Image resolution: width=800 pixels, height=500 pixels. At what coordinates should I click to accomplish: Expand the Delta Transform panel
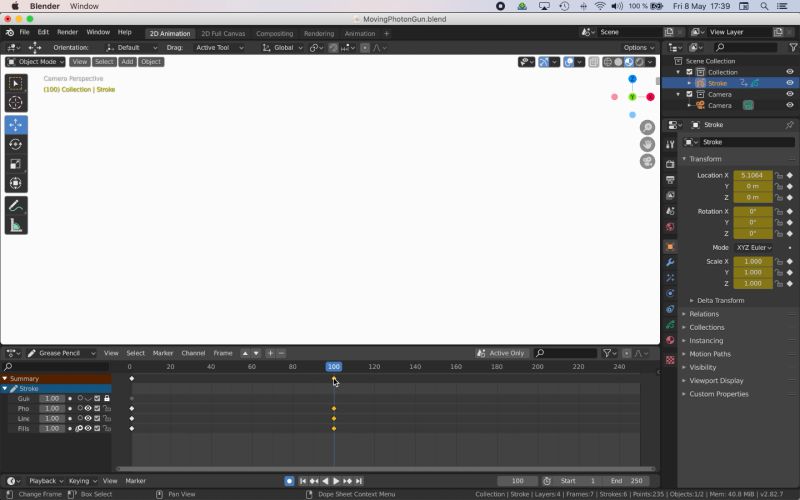pos(720,301)
